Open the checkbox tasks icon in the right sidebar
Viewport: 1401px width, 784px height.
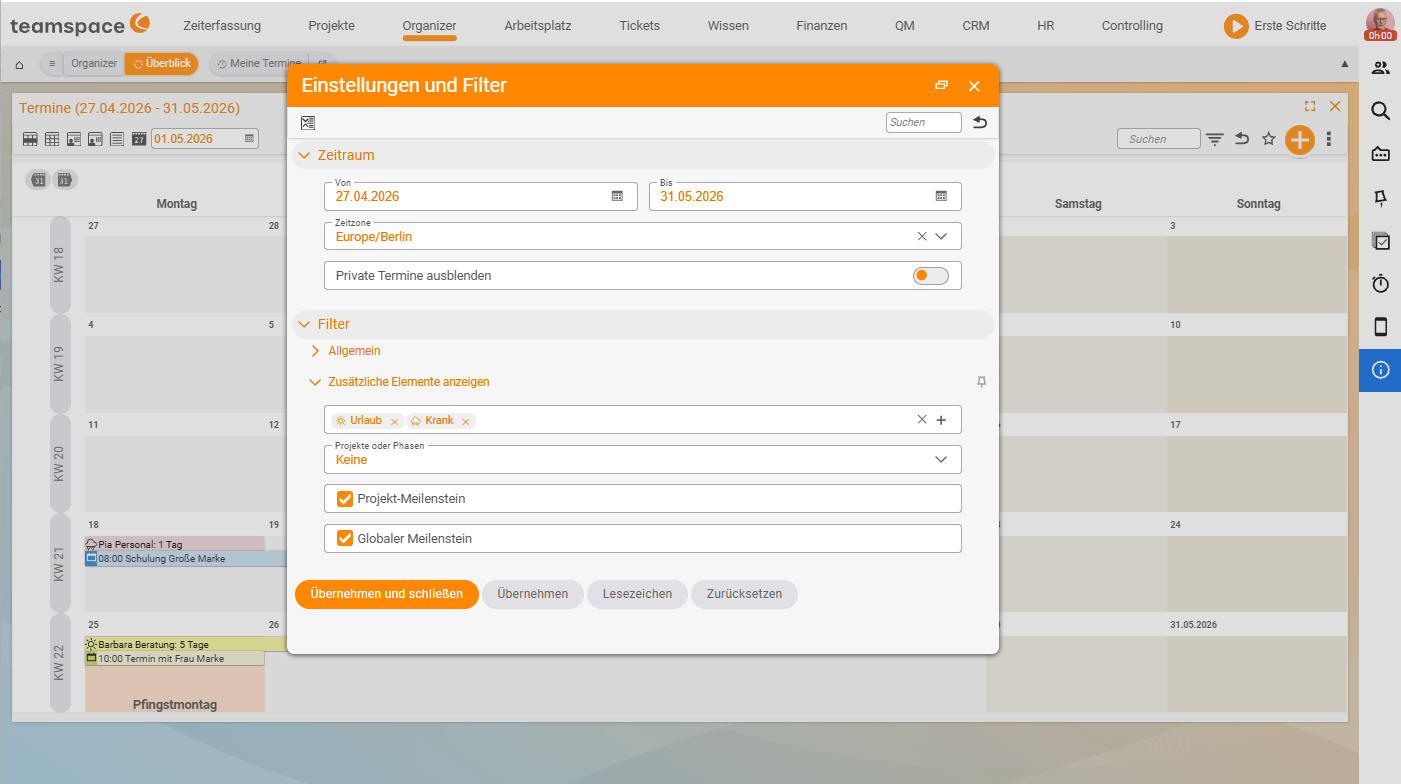[1380, 241]
